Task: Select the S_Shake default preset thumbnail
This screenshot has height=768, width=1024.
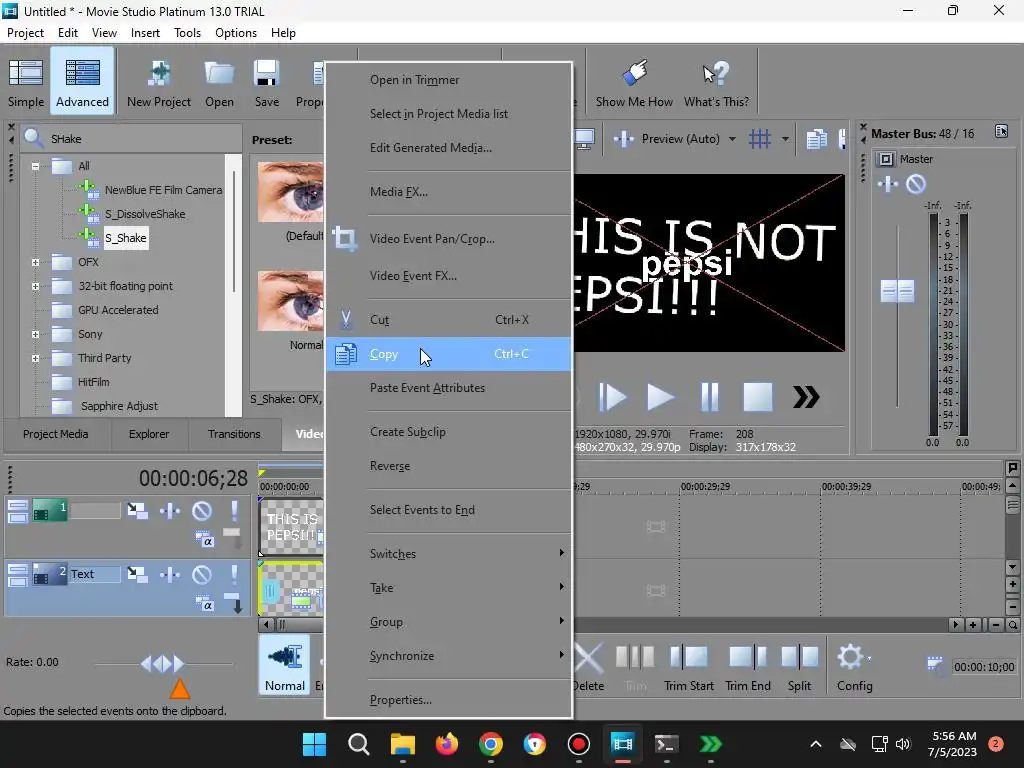Action: (291, 193)
